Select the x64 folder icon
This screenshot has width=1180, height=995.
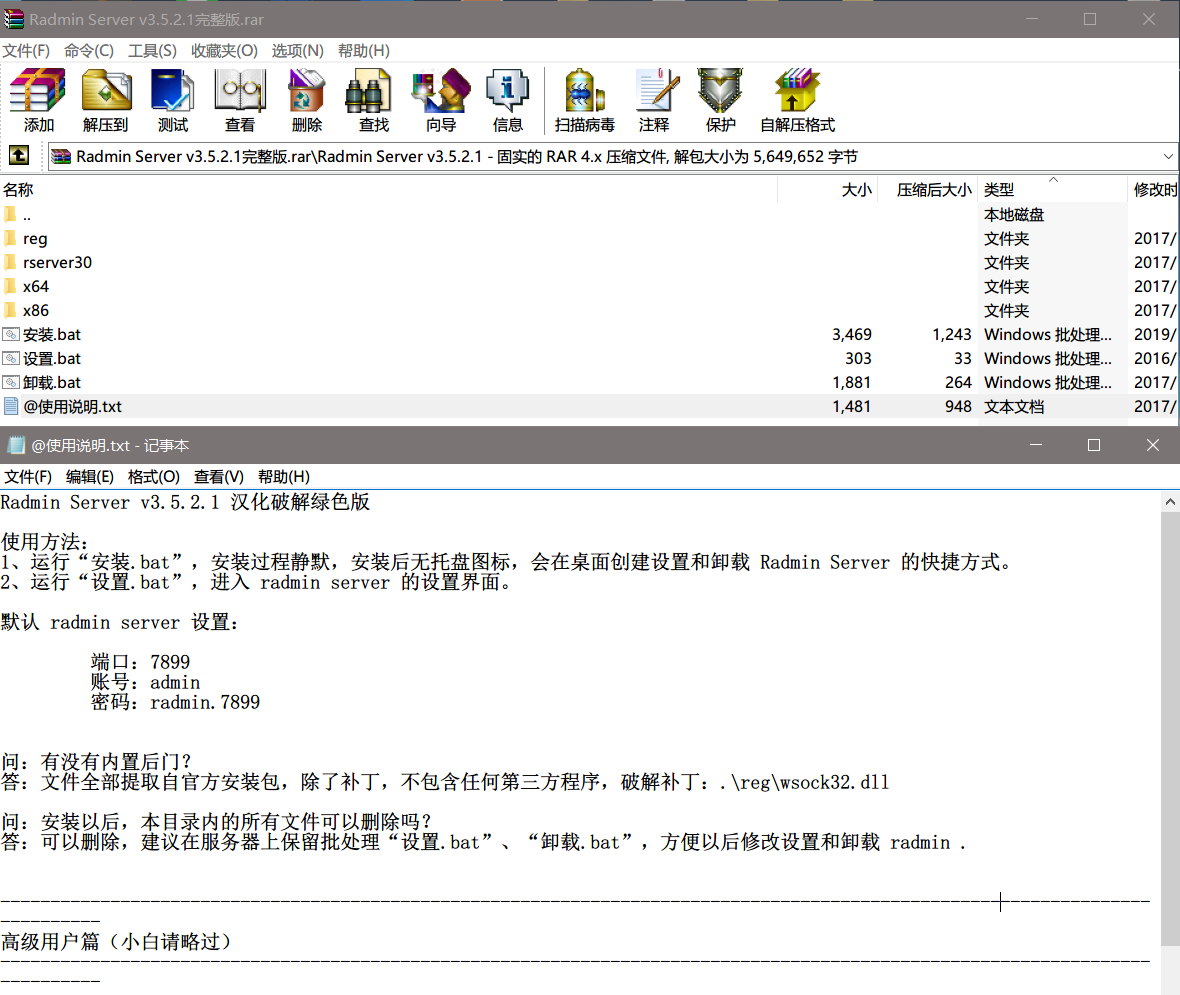coord(10,287)
